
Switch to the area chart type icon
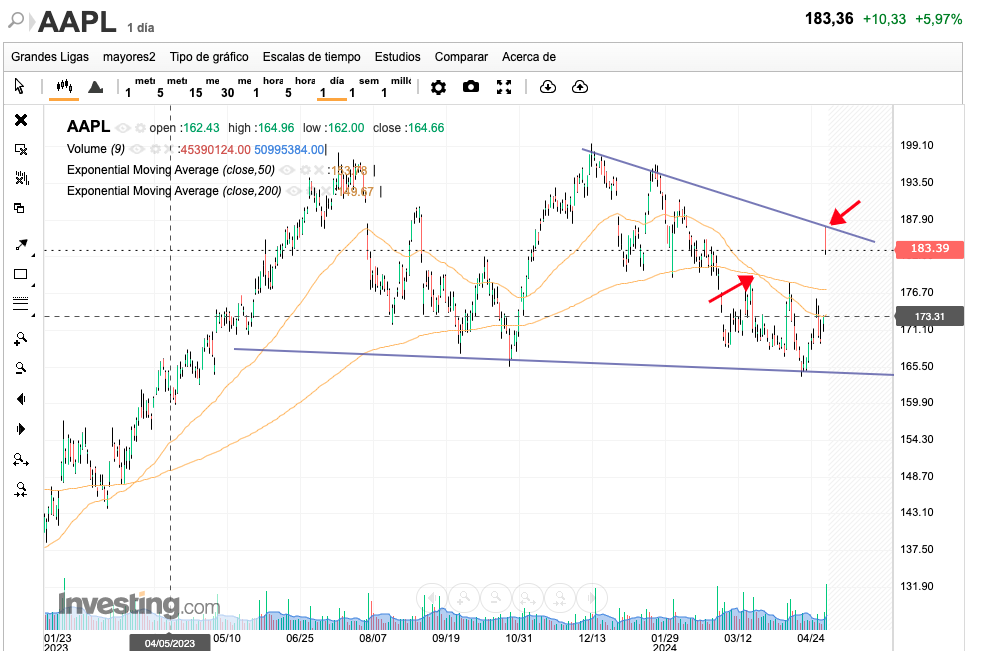[x=95, y=87]
